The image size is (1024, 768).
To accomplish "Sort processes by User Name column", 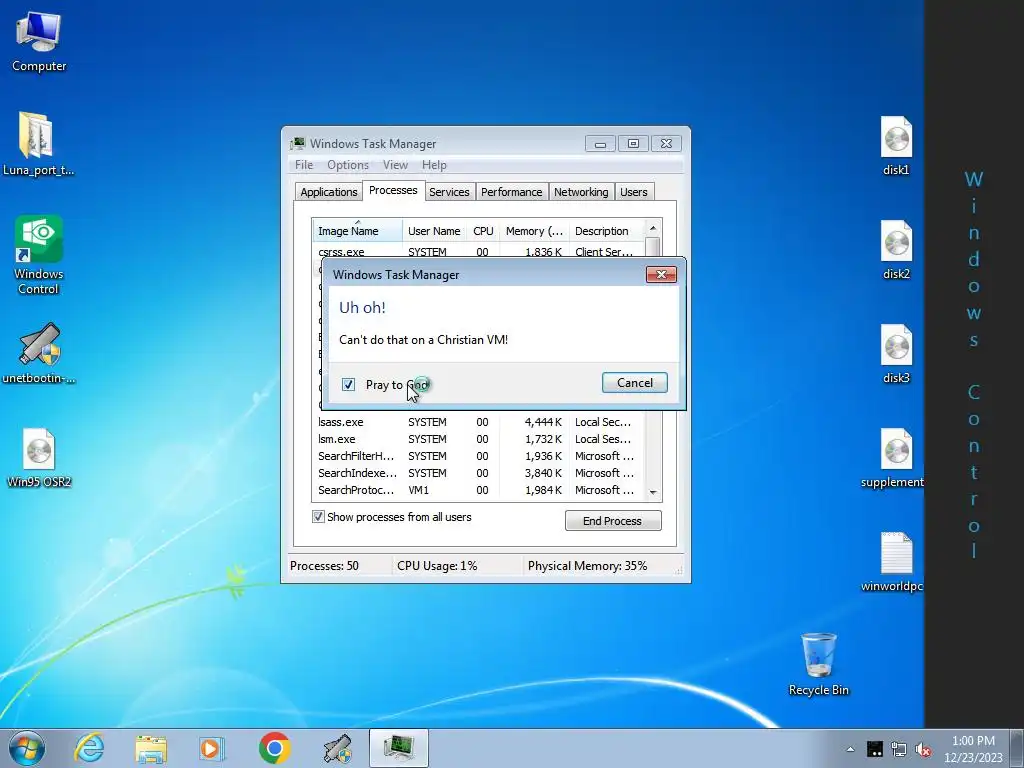I will coord(434,231).
